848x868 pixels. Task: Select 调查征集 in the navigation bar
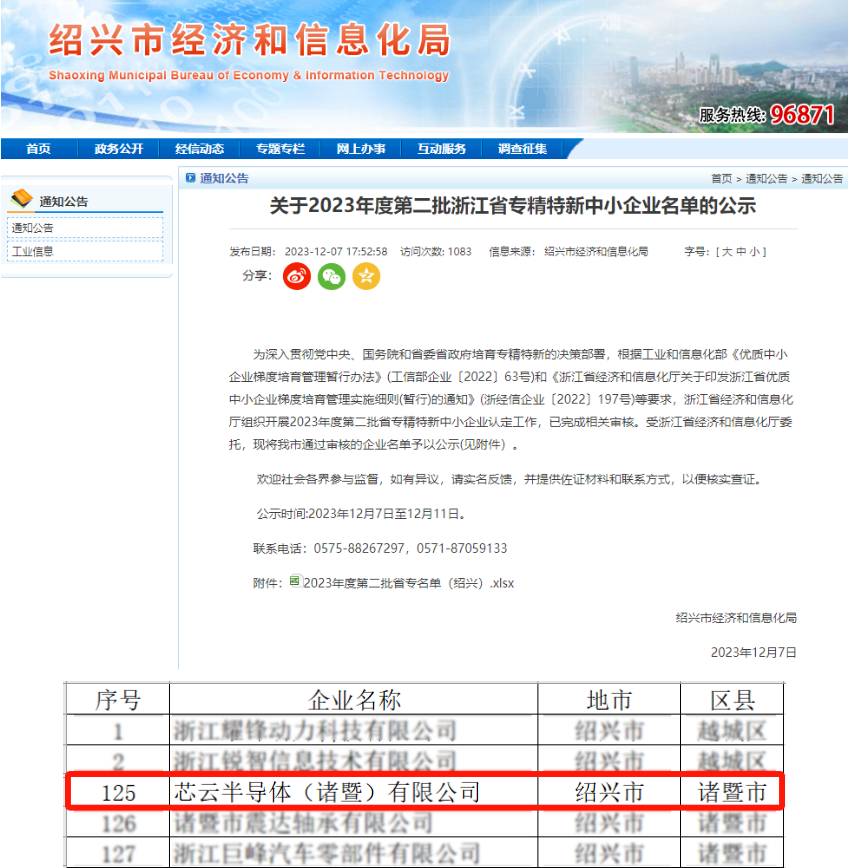(x=522, y=149)
